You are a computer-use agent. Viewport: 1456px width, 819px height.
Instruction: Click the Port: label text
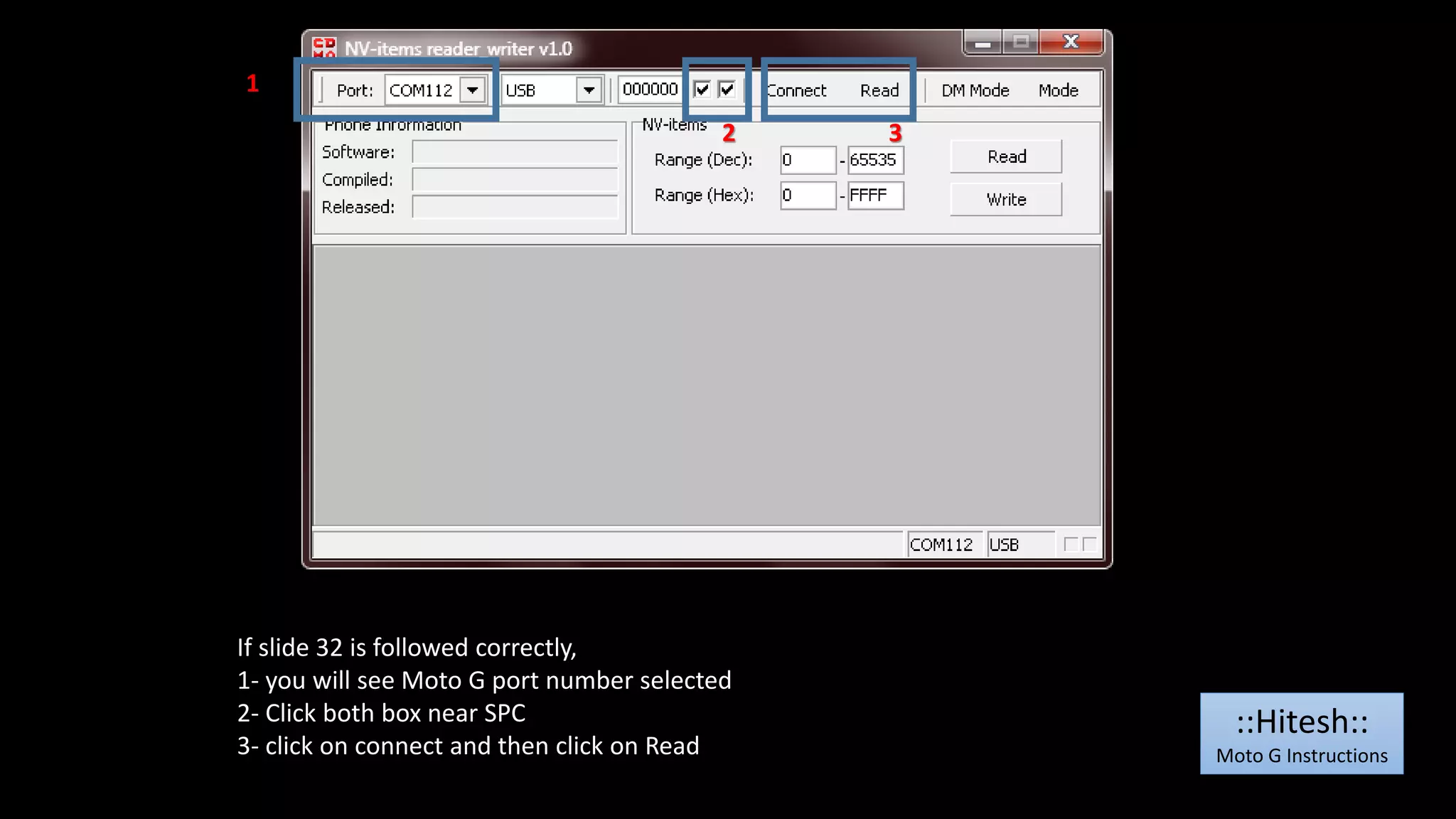pos(355,90)
